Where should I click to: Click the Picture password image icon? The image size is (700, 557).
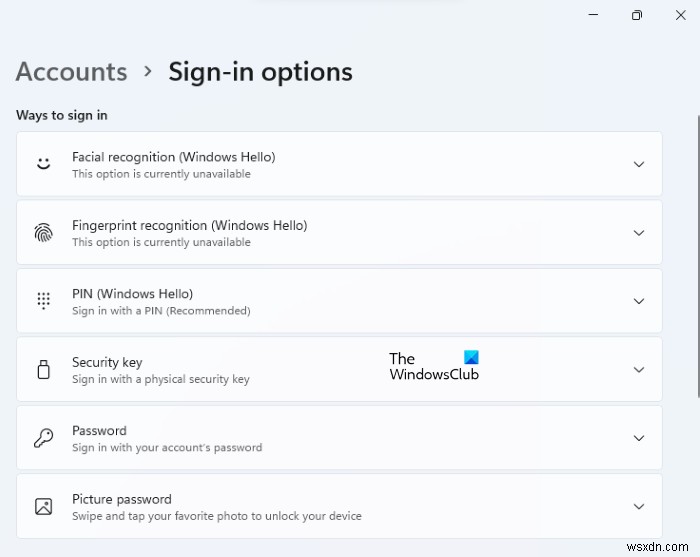pos(43,507)
